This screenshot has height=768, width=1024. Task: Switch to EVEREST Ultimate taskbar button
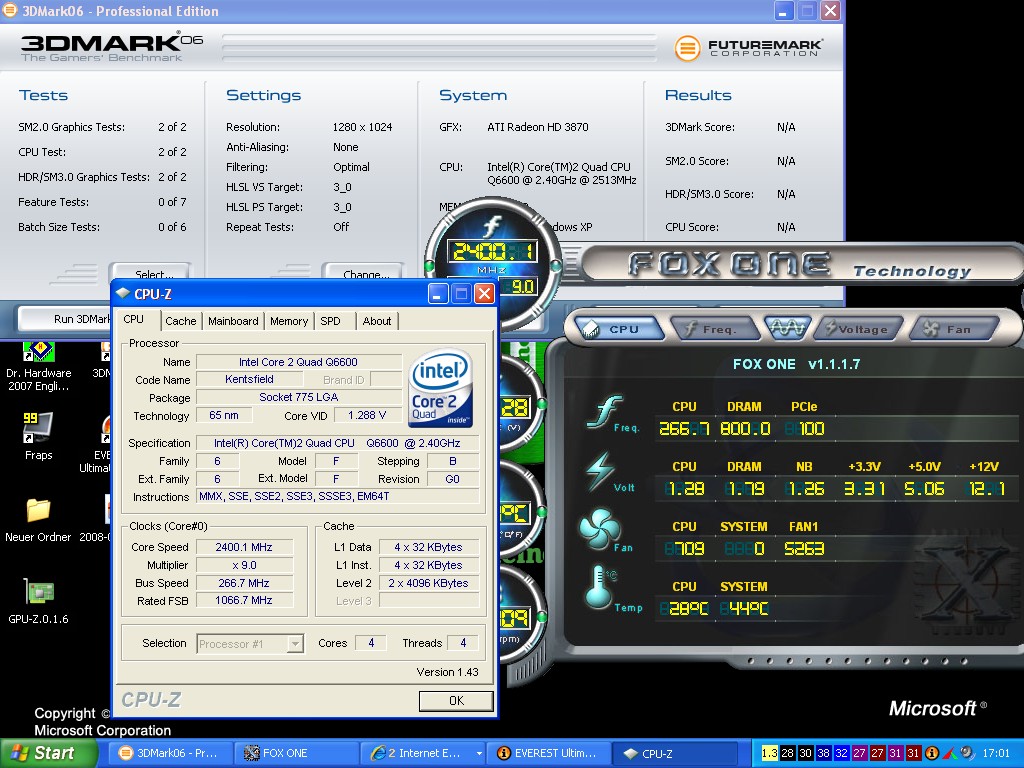551,753
